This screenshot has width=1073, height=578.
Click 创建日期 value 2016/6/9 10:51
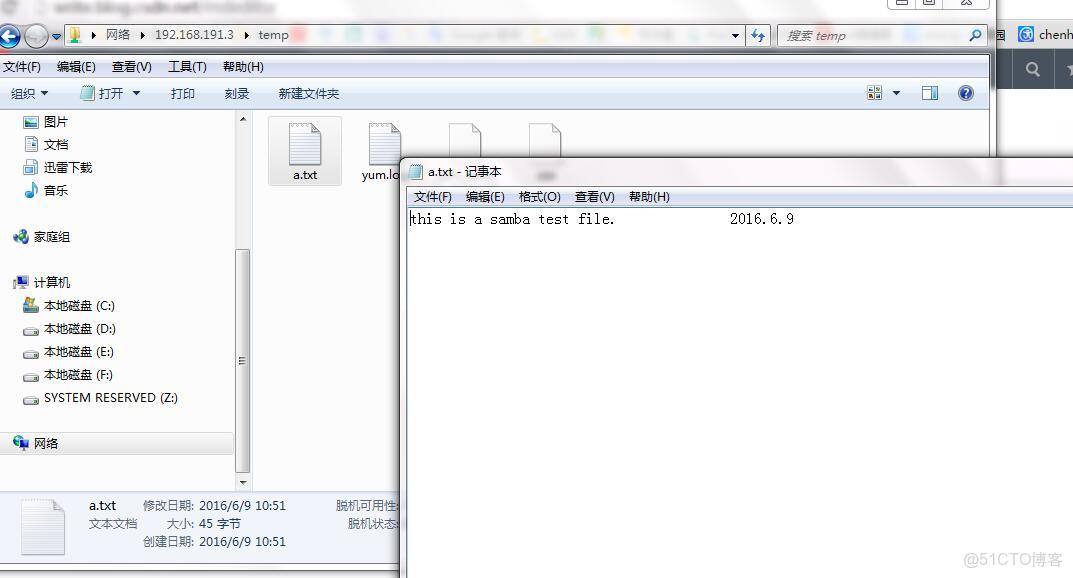pyautogui.click(x=242, y=541)
